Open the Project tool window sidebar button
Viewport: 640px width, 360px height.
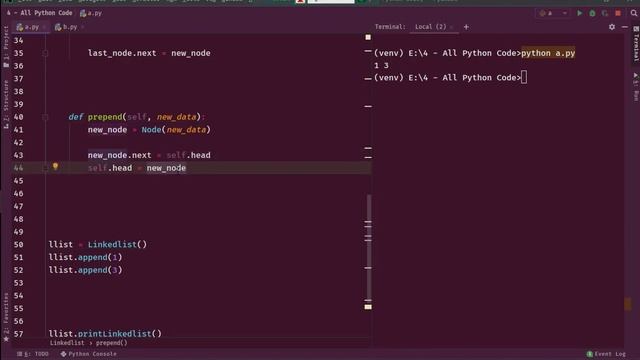point(6,47)
